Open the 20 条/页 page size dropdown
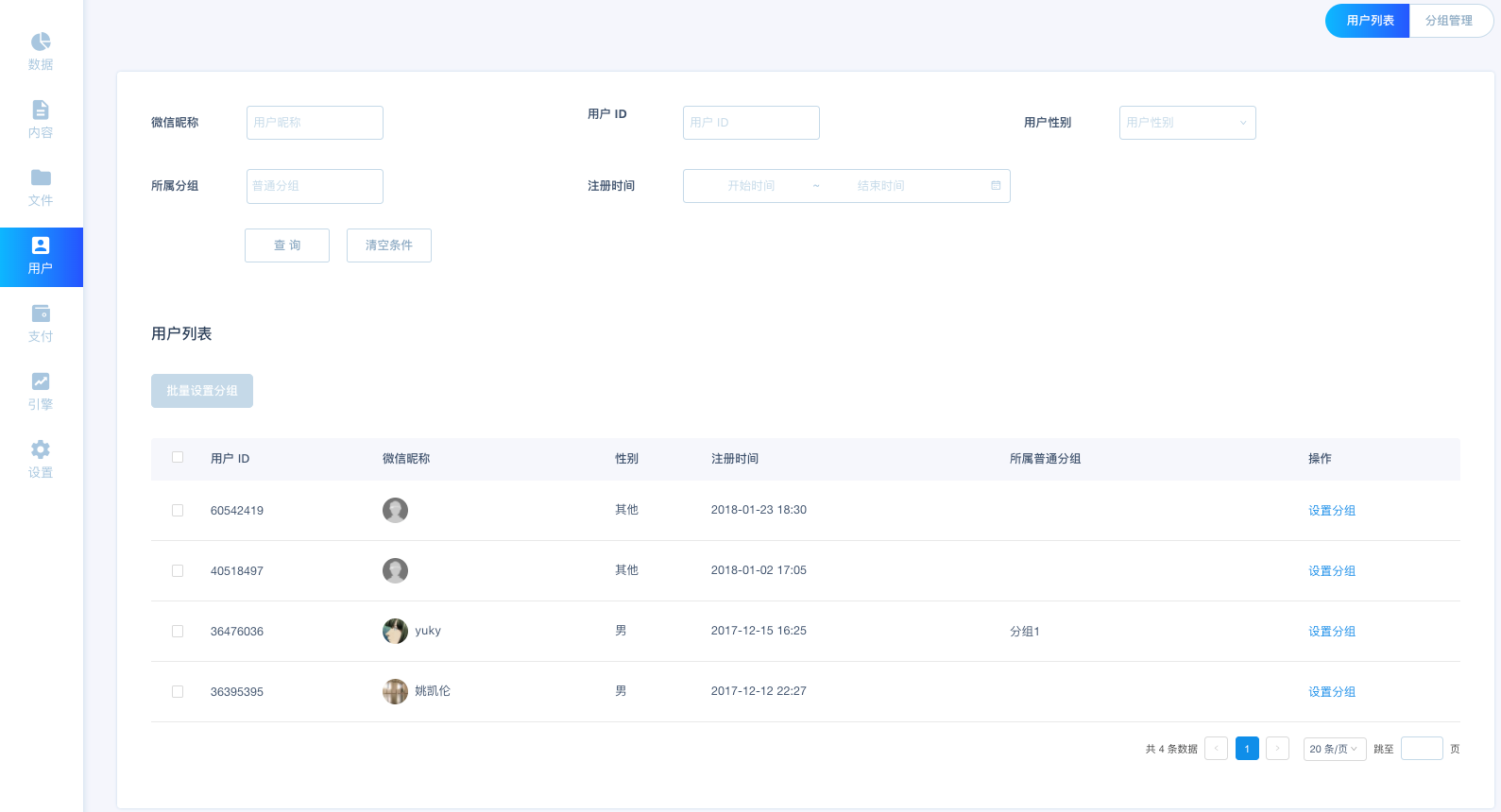Viewport: 1501px width, 812px height. pyautogui.click(x=1334, y=749)
